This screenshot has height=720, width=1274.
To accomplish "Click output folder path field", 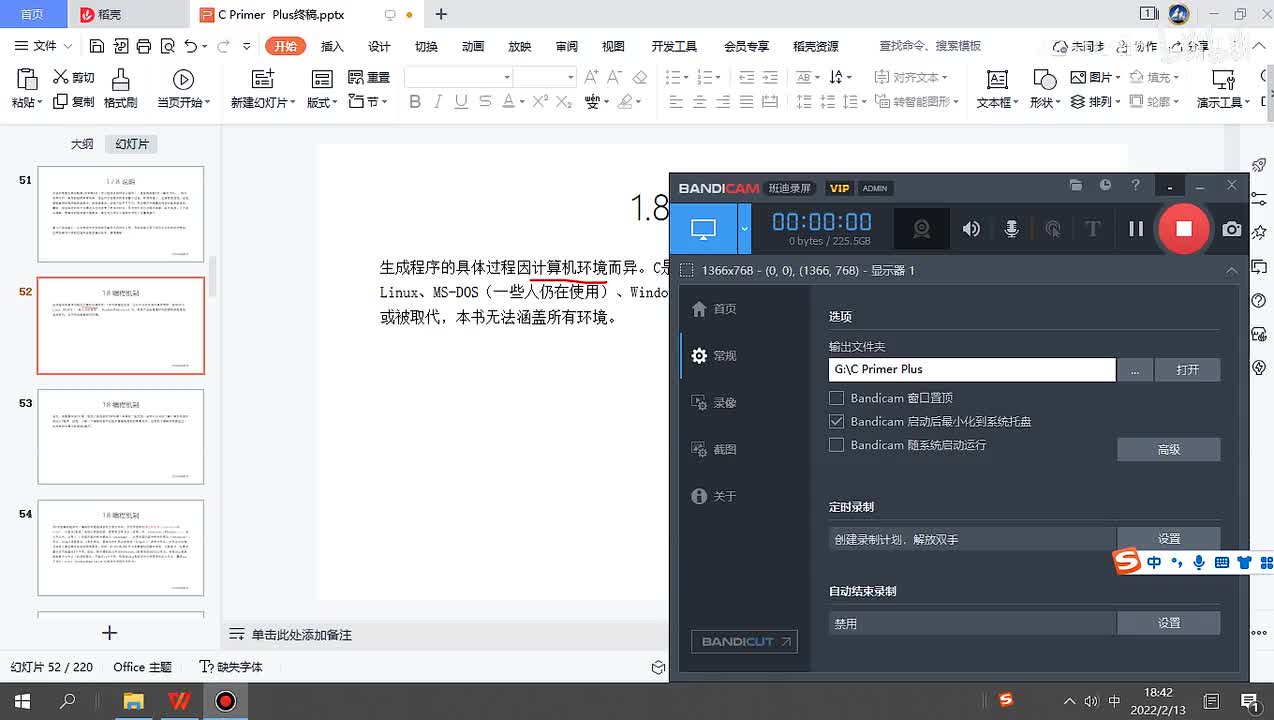I will coord(972,369).
